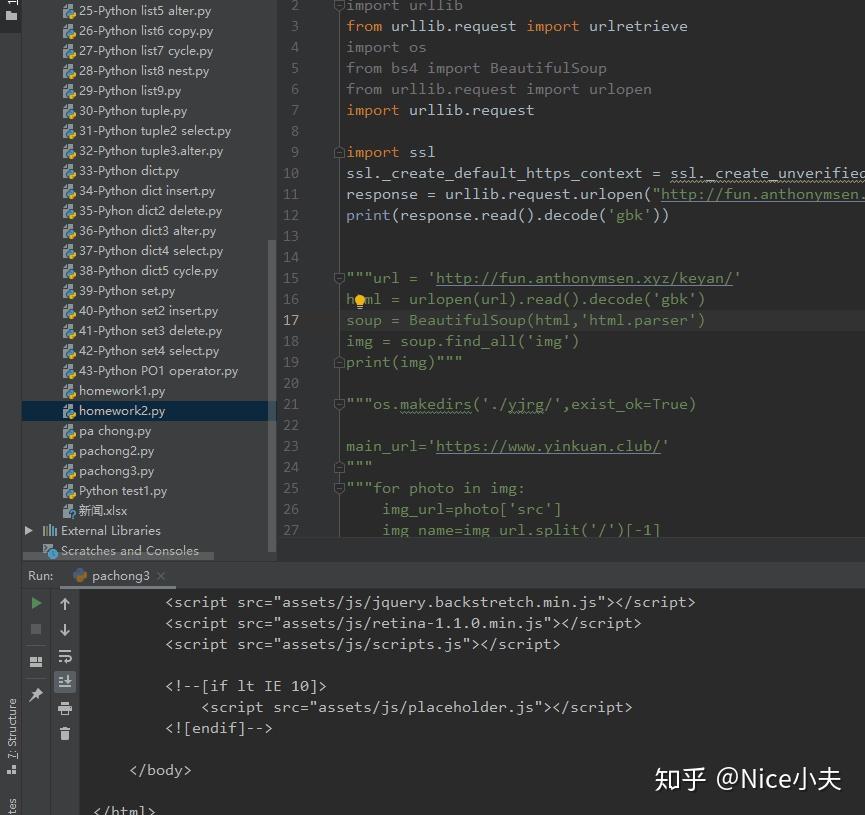Click the Down the Stack Trace arrow icon
This screenshot has height=815, width=865.
[64, 630]
